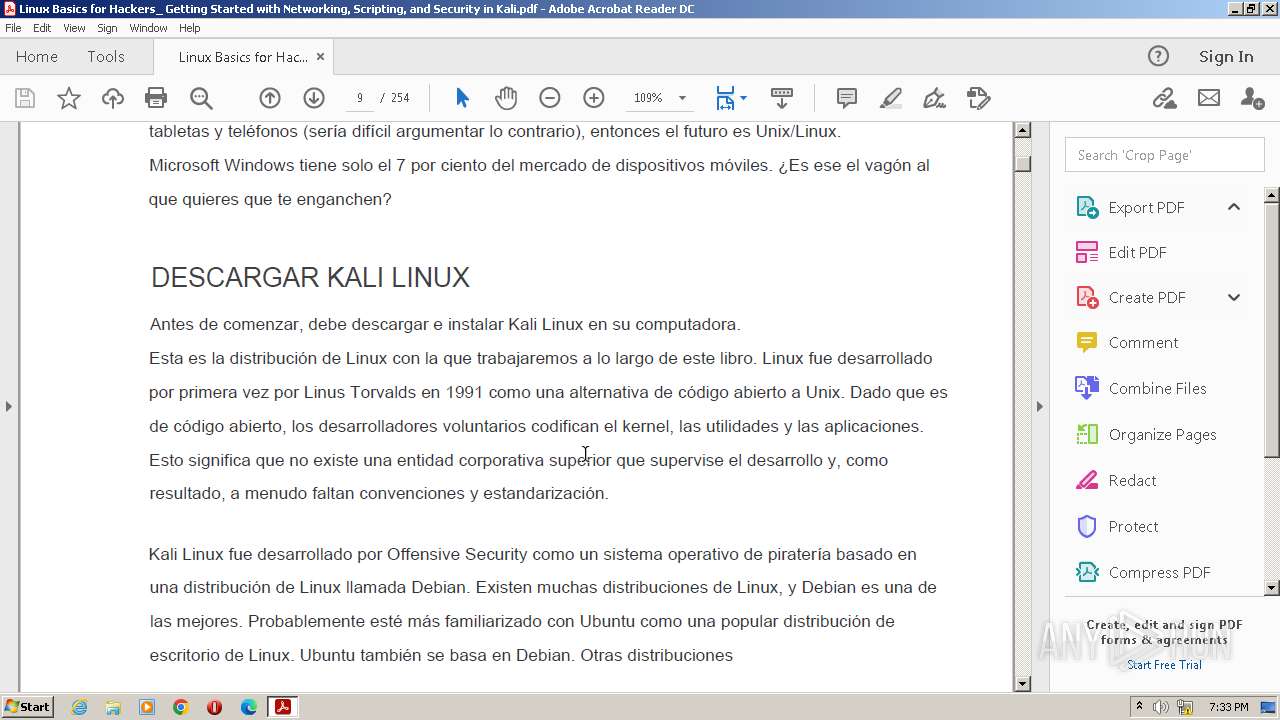Open help question mark icon
This screenshot has width=1280, height=720.
pyautogui.click(x=1158, y=56)
